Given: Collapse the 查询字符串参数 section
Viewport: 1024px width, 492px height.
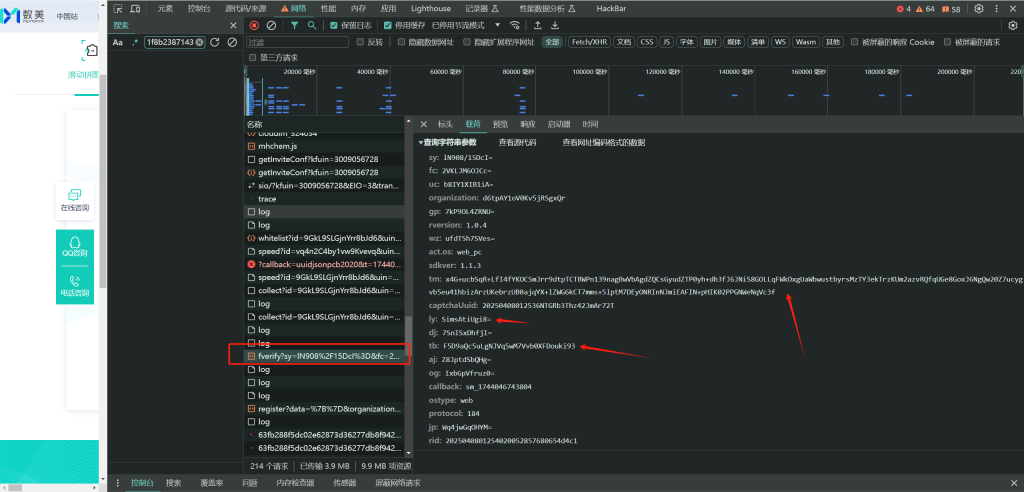Looking at the screenshot, I should pyautogui.click(x=450, y=142).
